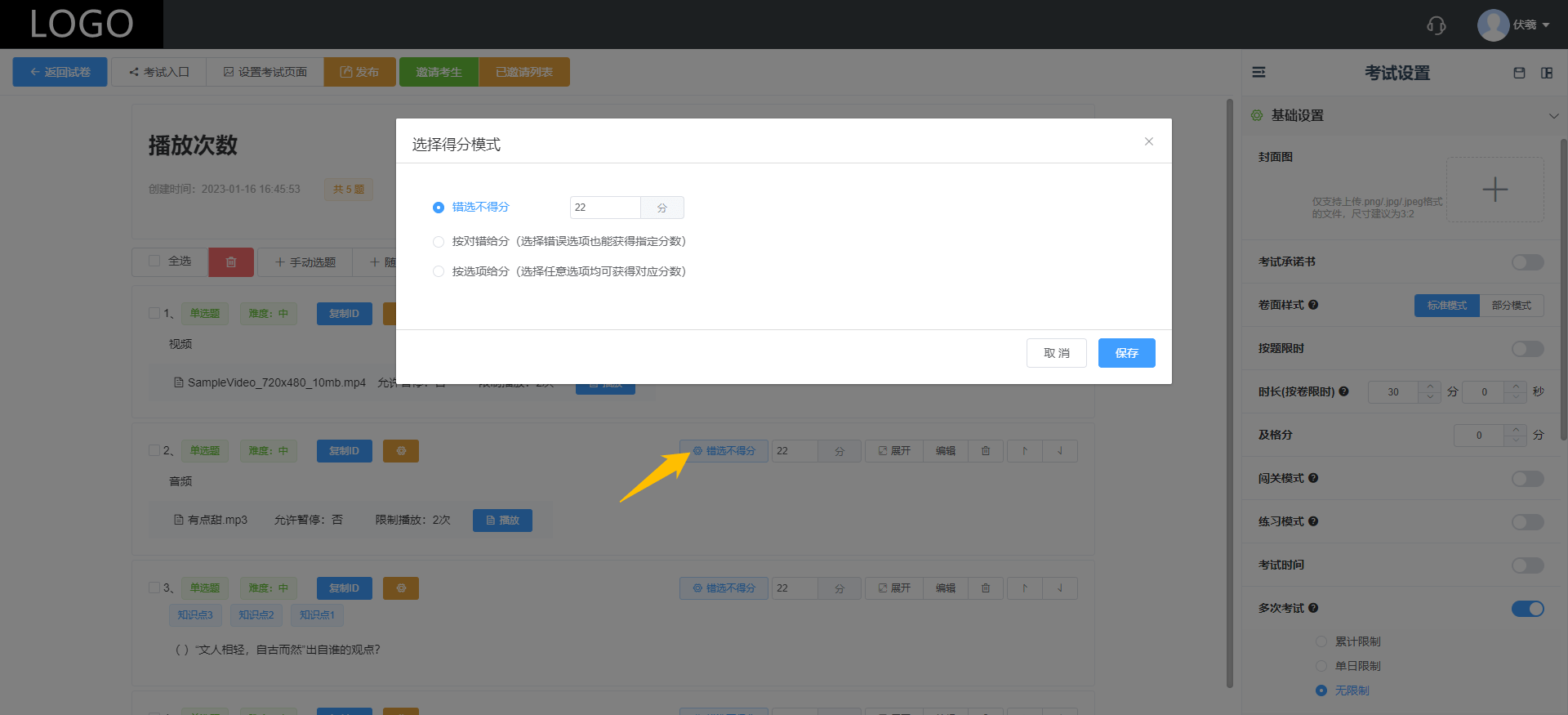This screenshot has width=1568, height=715.
Task: Click the minutes input showing 30
Action: point(1393,392)
